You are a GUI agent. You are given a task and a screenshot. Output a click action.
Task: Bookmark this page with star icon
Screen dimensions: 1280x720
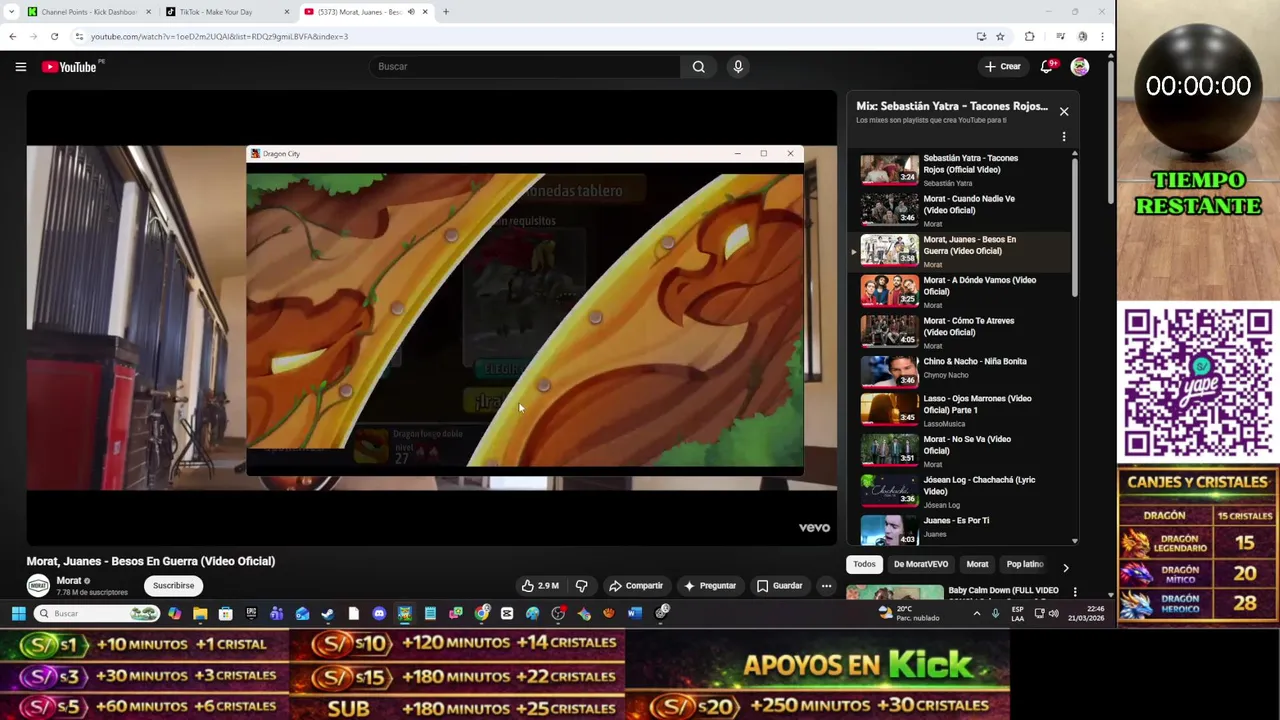click(1000, 36)
